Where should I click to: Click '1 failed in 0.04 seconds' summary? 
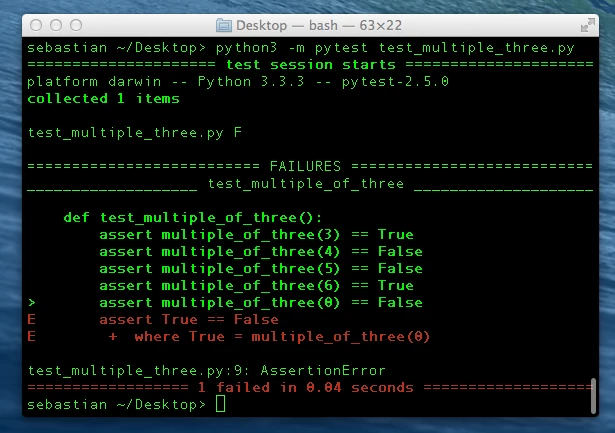pyautogui.click(x=306, y=388)
